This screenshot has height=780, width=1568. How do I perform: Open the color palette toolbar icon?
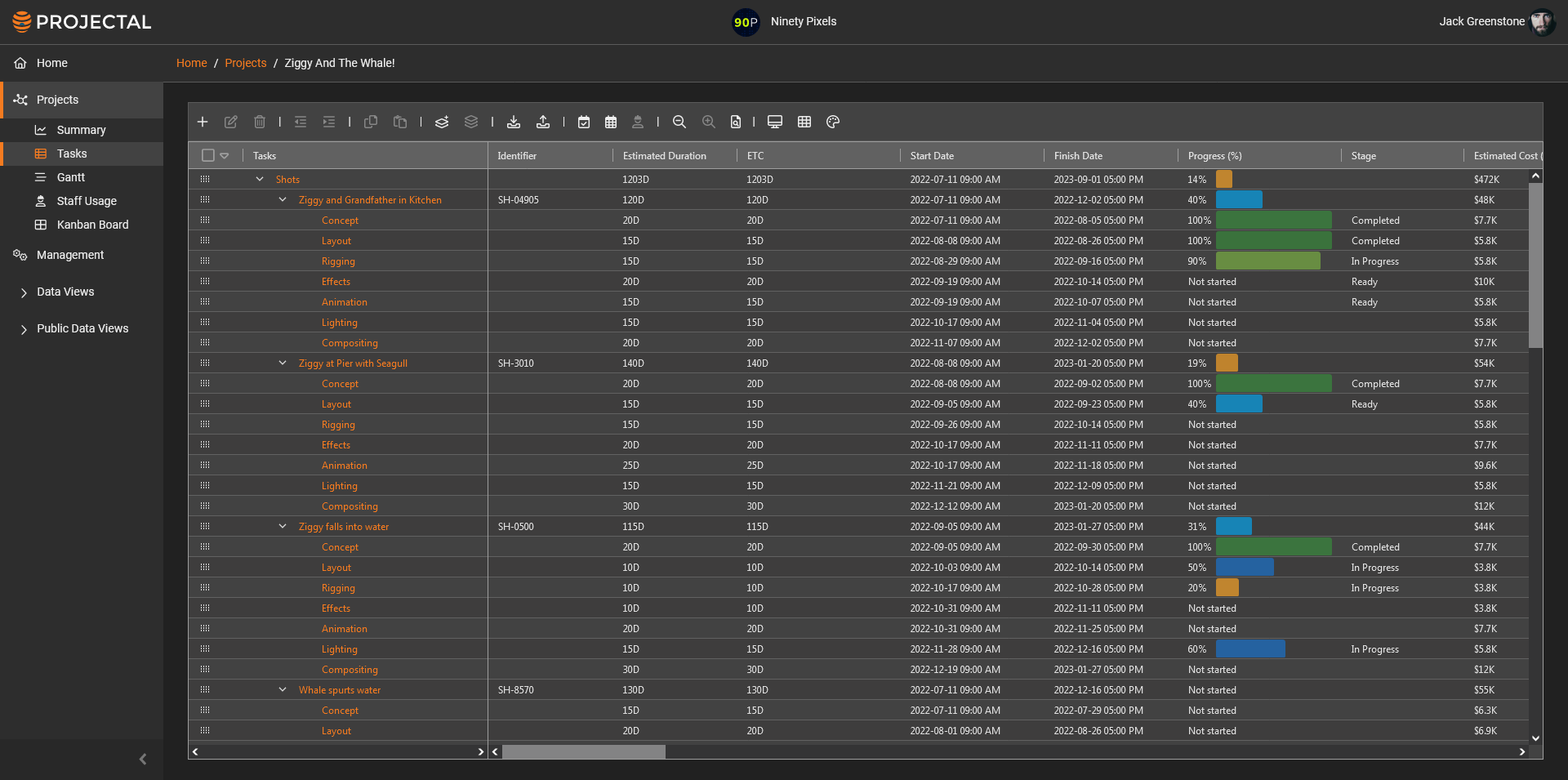pos(832,122)
